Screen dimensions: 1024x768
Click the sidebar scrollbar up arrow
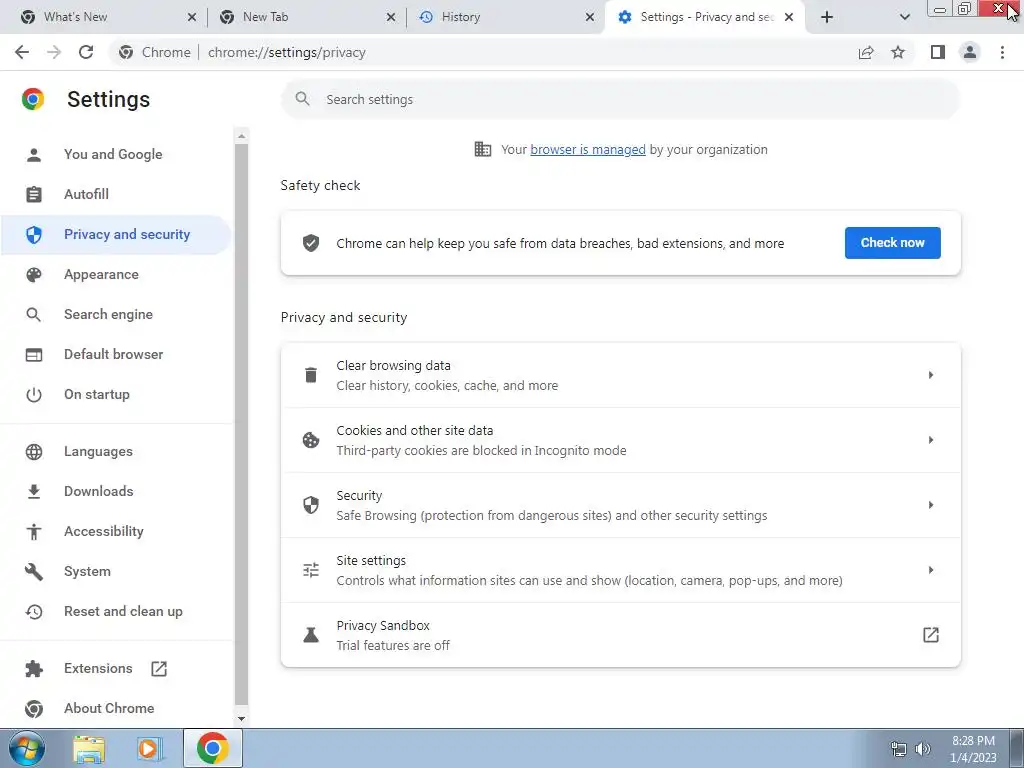pos(242,136)
